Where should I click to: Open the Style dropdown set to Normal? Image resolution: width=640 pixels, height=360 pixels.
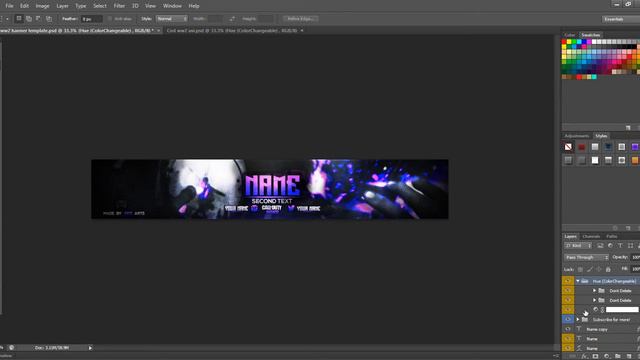171,19
